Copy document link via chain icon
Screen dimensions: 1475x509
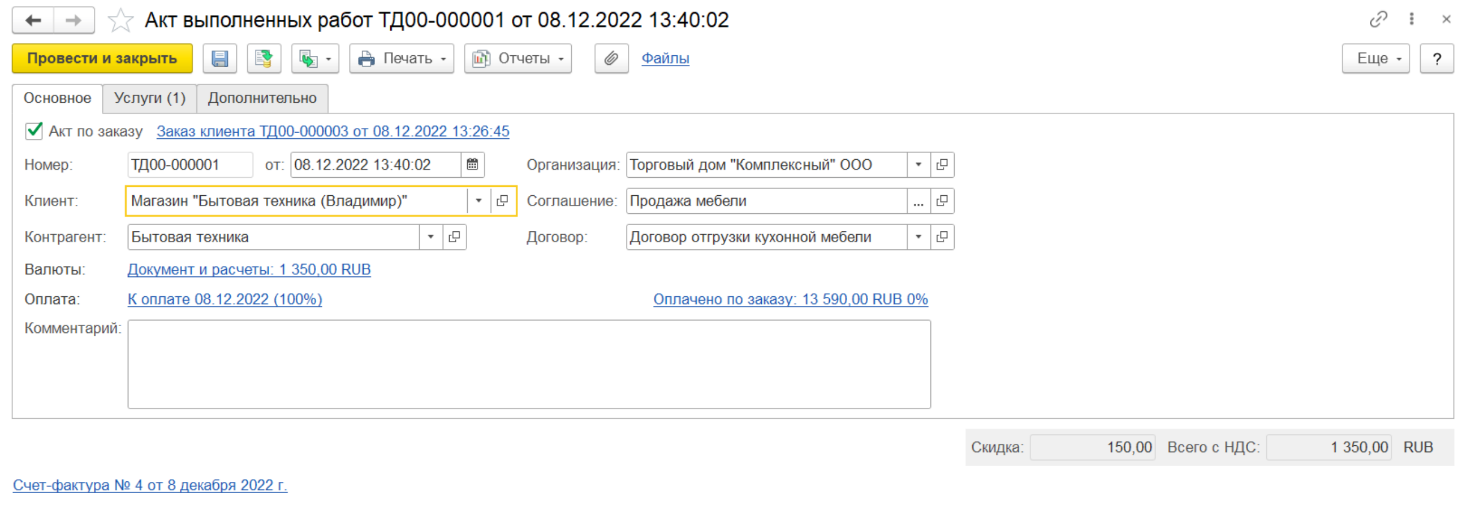[x=1378, y=20]
